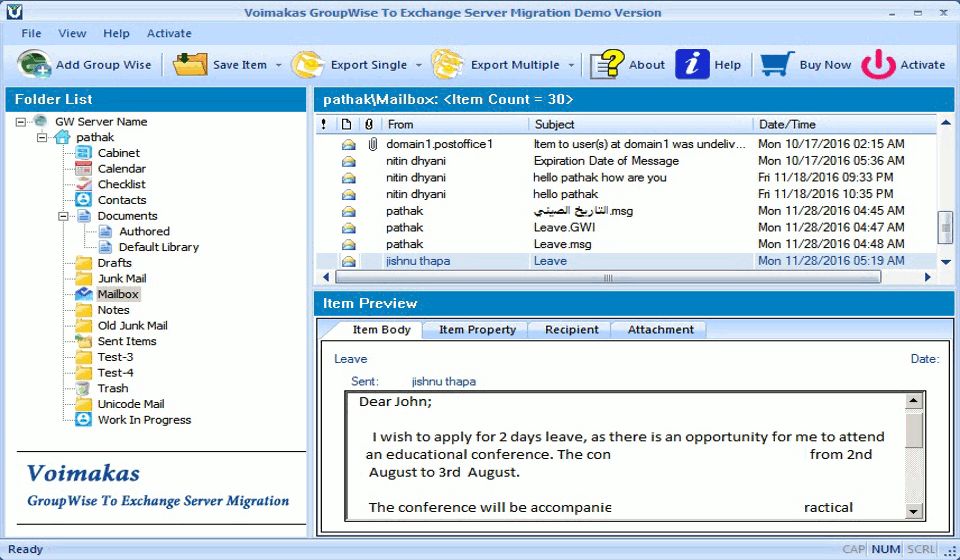Click the mail list horizontal scrollbar thumb

tap(608, 278)
